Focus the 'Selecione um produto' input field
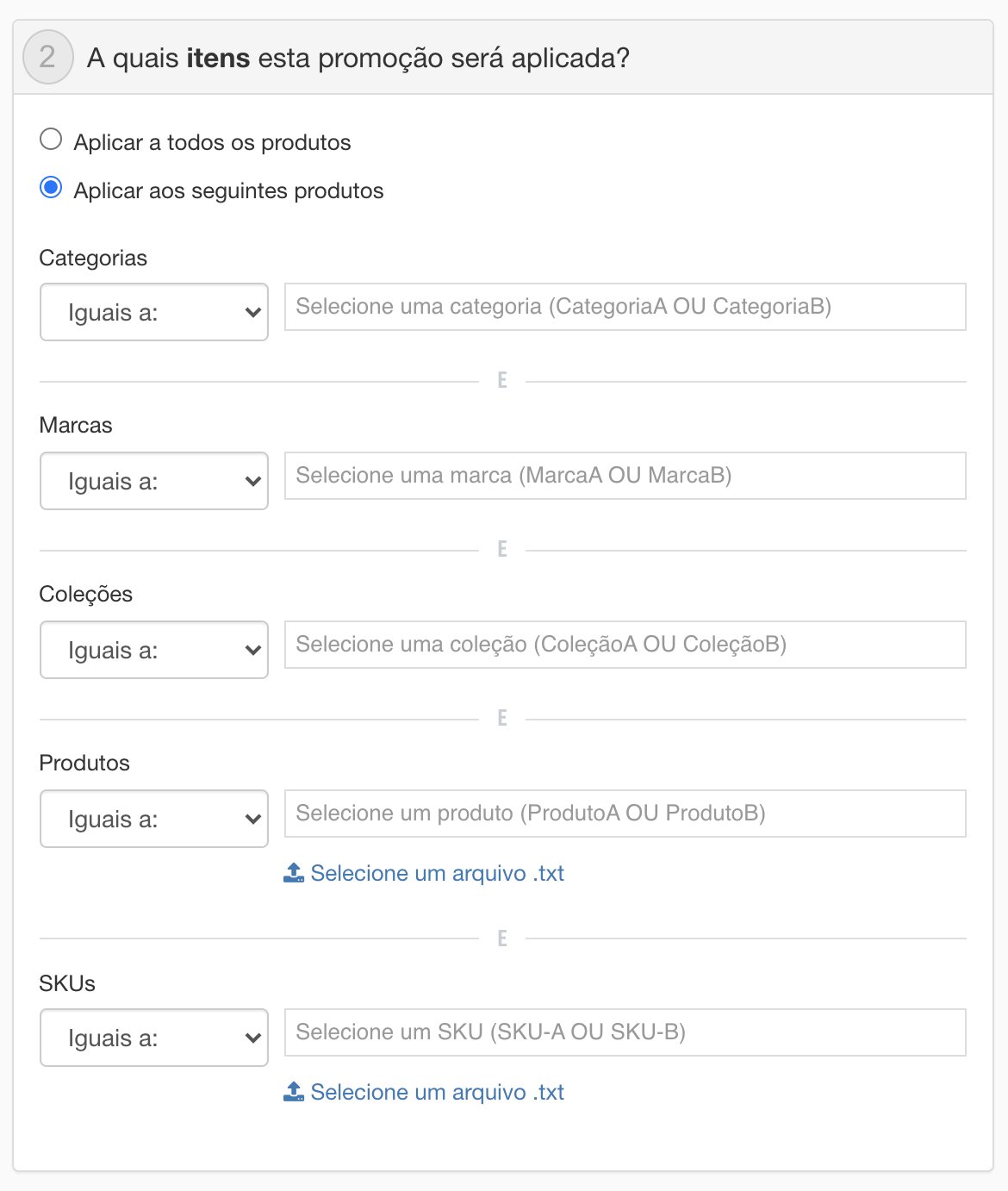The width and height of the screenshot is (1008, 1191). [625, 814]
